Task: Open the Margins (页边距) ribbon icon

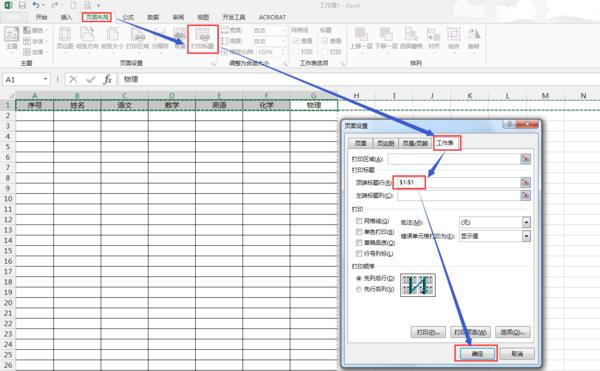Action: (x=65, y=39)
